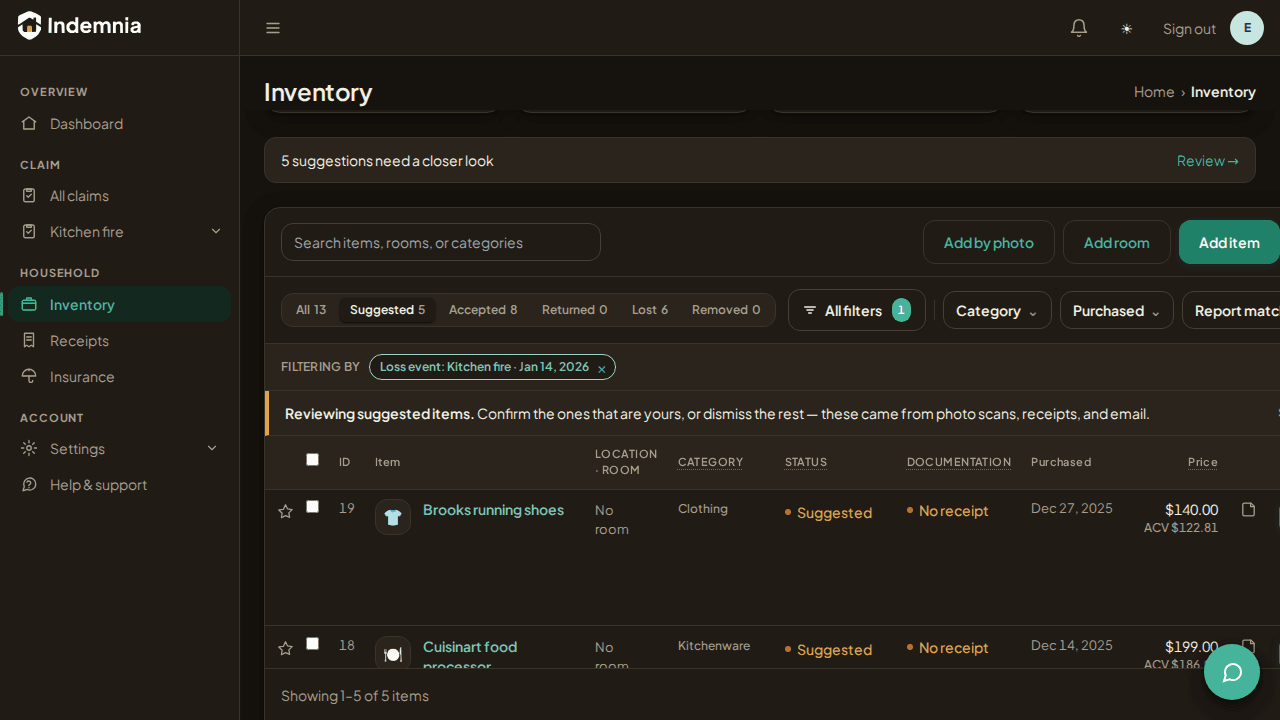Click the Dec 27, 2025 purchase date
Viewport: 1280px width, 720px height.
click(x=1072, y=508)
